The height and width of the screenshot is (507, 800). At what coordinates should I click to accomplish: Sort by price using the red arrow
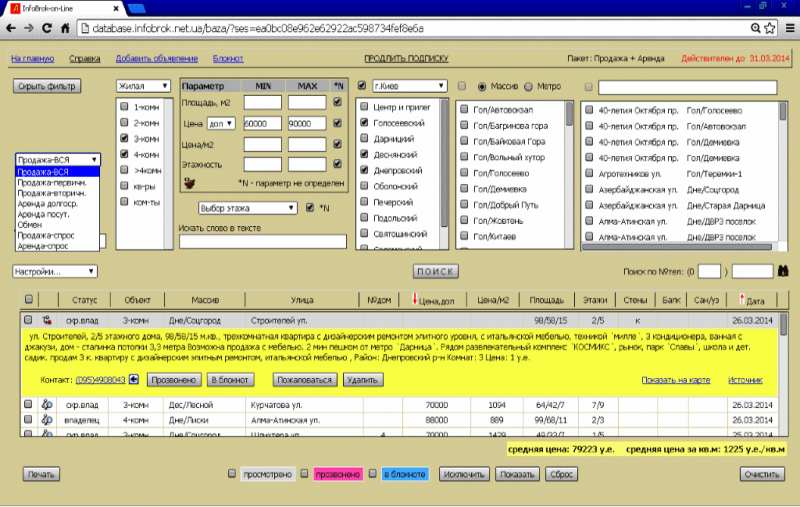[415, 299]
